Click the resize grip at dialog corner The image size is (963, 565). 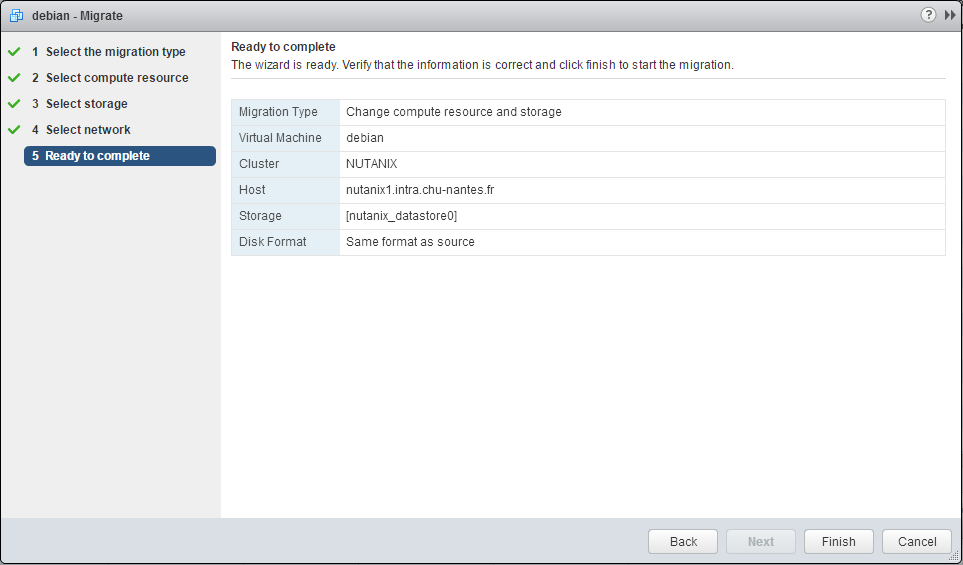tap(953, 556)
